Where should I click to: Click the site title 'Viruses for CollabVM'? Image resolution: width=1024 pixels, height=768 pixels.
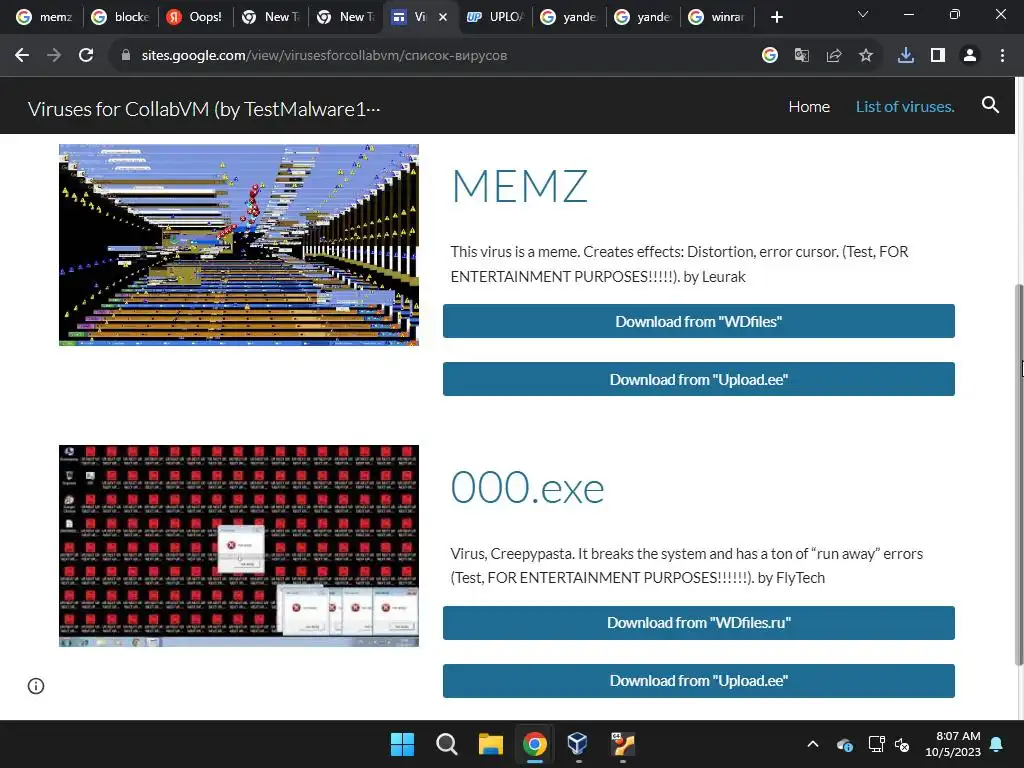pos(204,108)
